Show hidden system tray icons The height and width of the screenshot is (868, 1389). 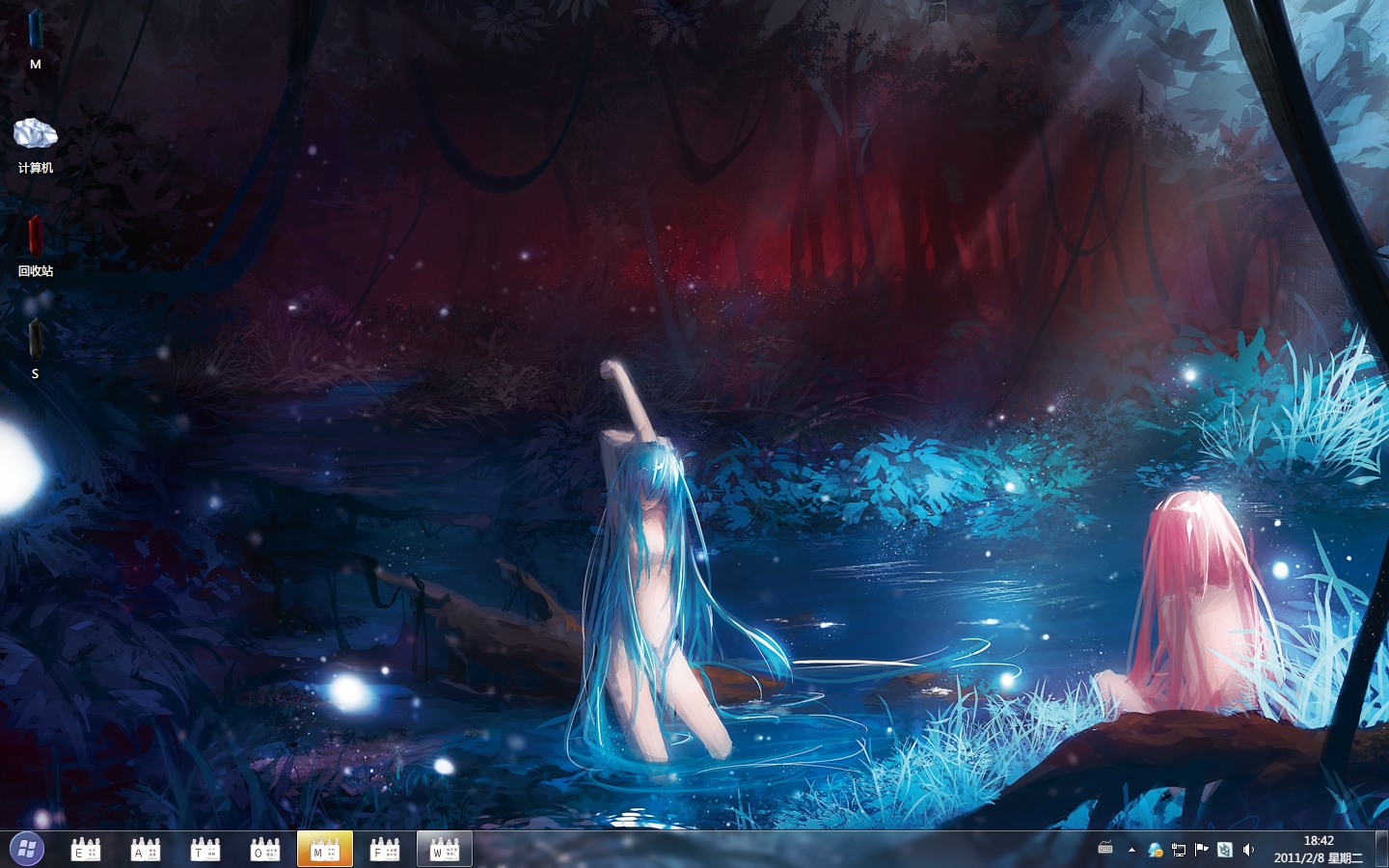(x=1131, y=850)
